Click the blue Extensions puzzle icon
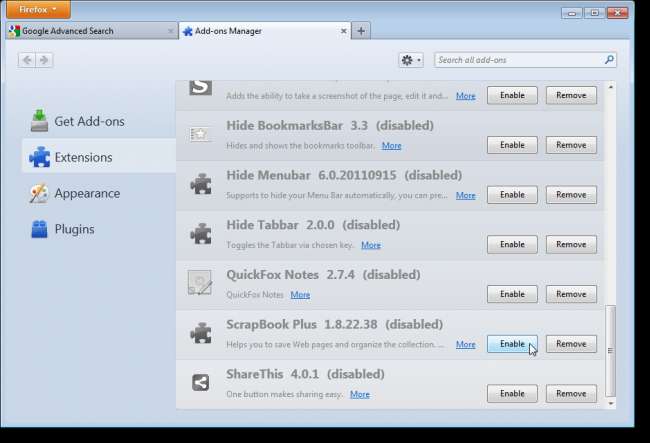 (39, 157)
